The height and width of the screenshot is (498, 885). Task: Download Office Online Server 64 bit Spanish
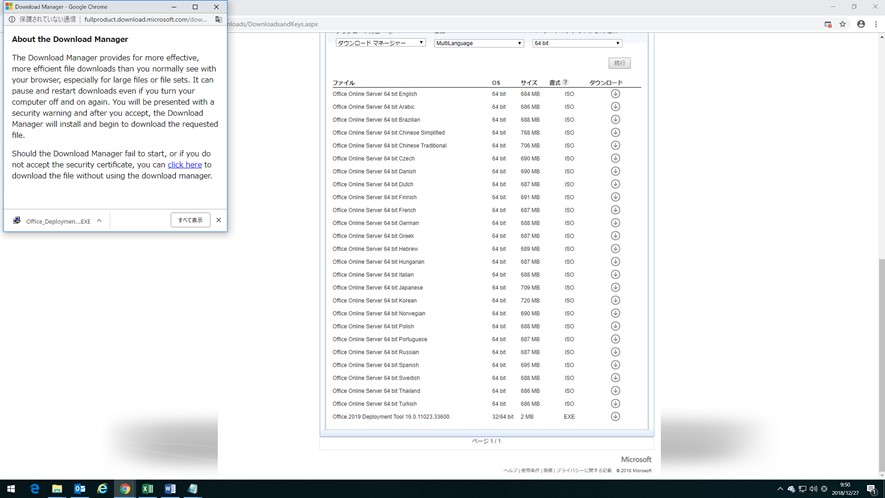615,365
